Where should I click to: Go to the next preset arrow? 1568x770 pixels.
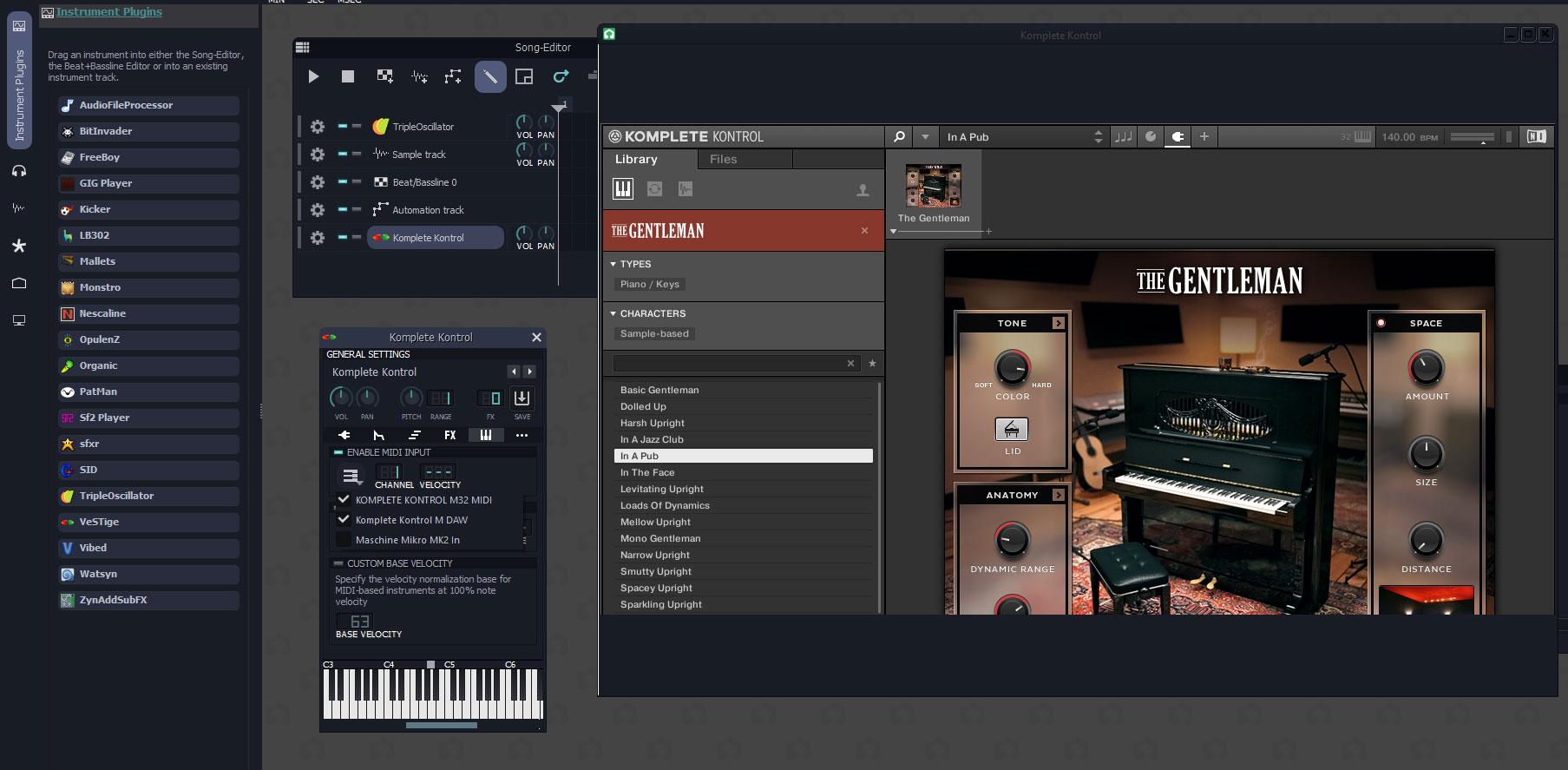pos(530,372)
